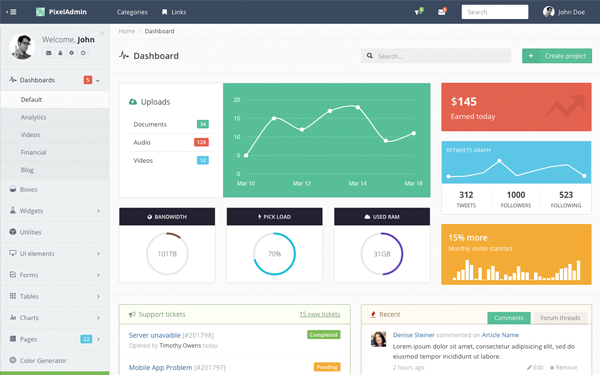Click the Pick Load 70% circular gauge

pyautogui.click(x=274, y=254)
